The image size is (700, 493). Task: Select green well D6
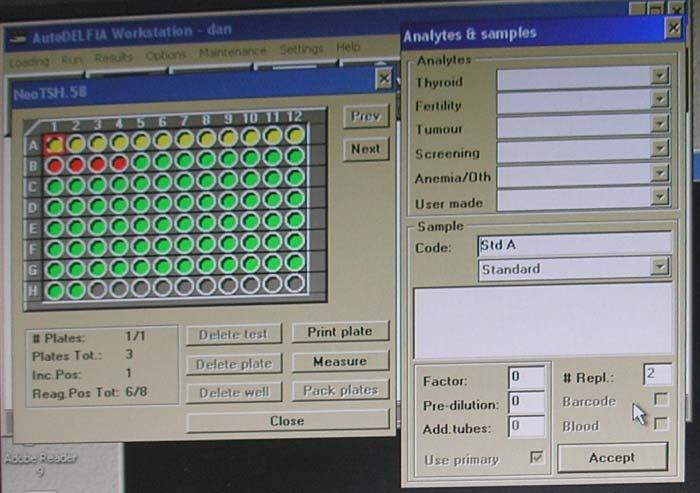point(162,203)
